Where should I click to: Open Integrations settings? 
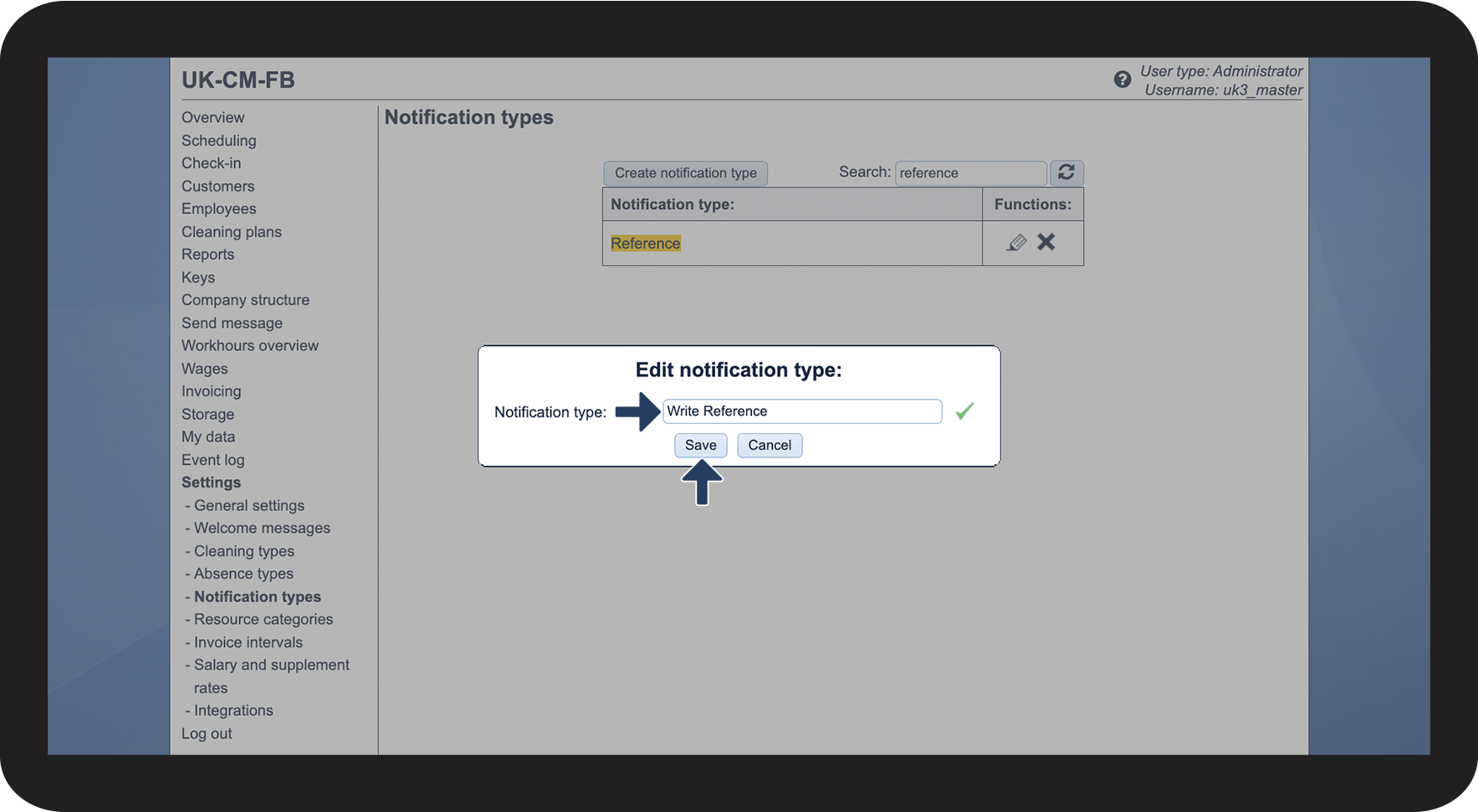[x=233, y=710]
